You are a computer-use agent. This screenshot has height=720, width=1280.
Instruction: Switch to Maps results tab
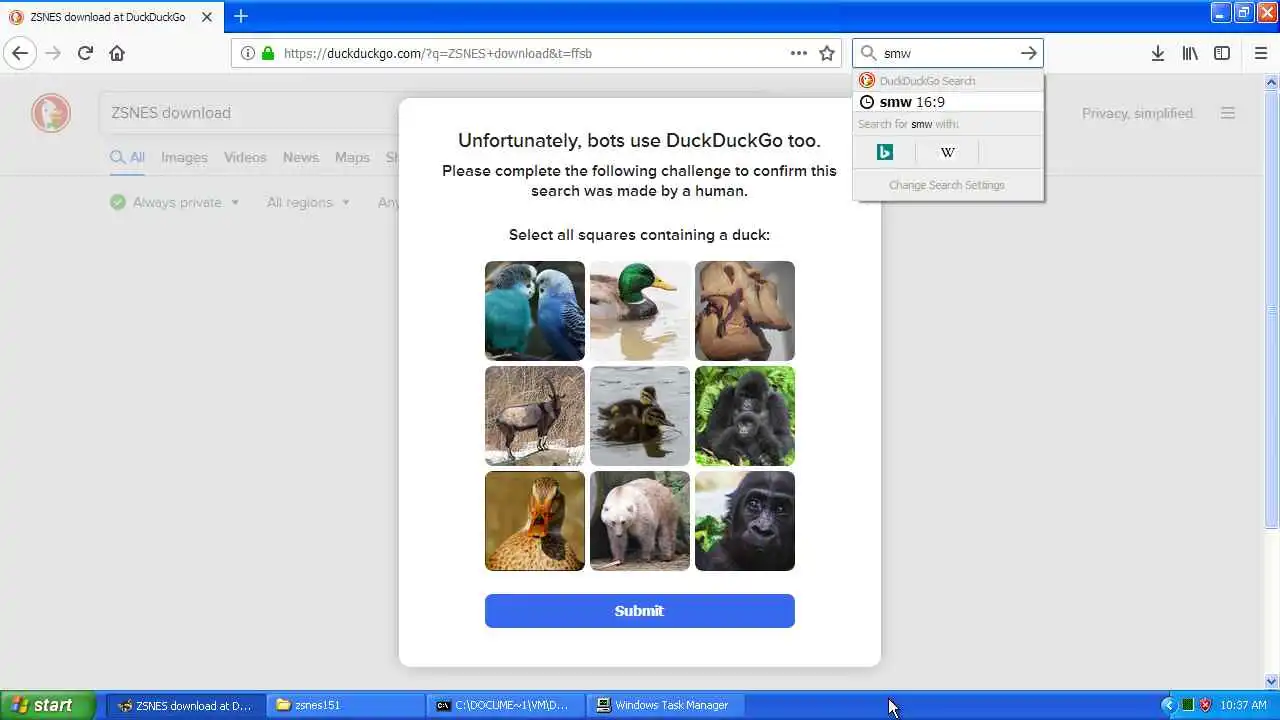(352, 157)
